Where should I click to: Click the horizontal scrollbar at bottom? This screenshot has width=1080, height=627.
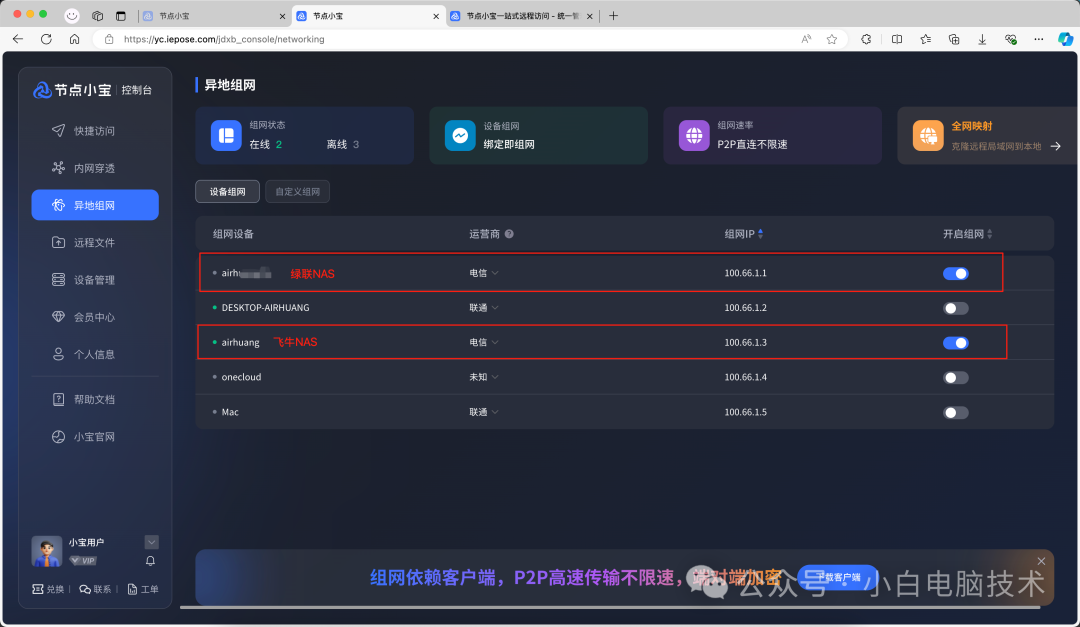click(x=610, y=608)
